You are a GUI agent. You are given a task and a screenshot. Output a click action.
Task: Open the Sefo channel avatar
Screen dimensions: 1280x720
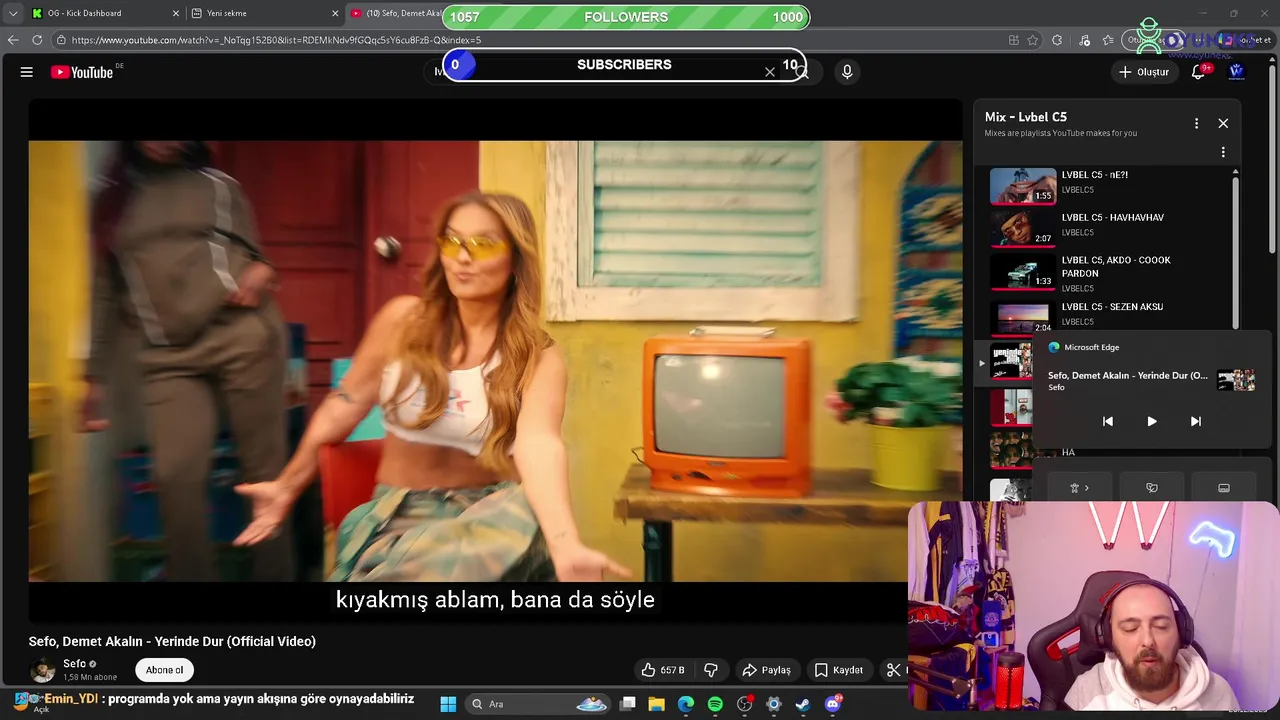click(43, 670)
